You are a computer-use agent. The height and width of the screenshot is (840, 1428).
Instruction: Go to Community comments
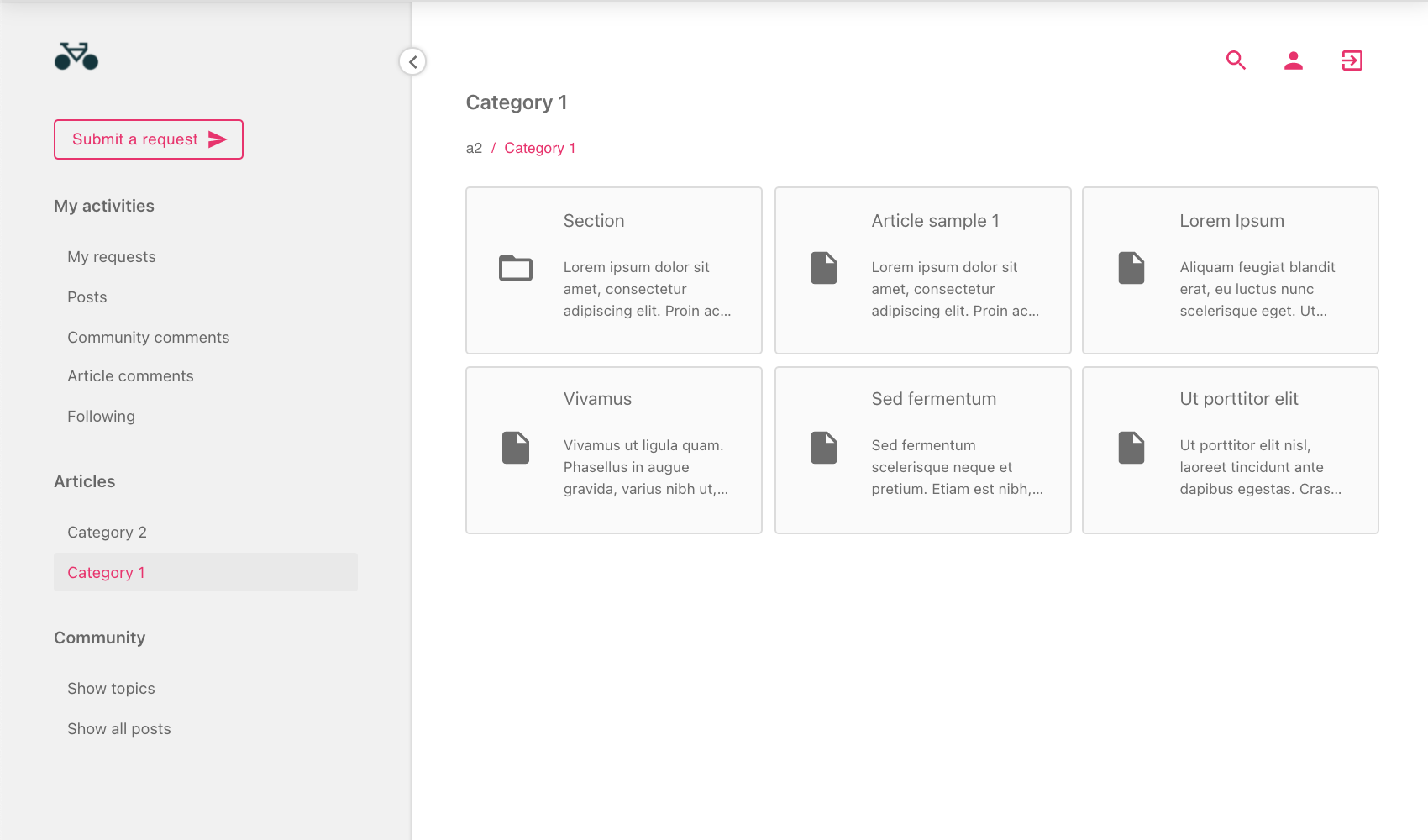149,338
